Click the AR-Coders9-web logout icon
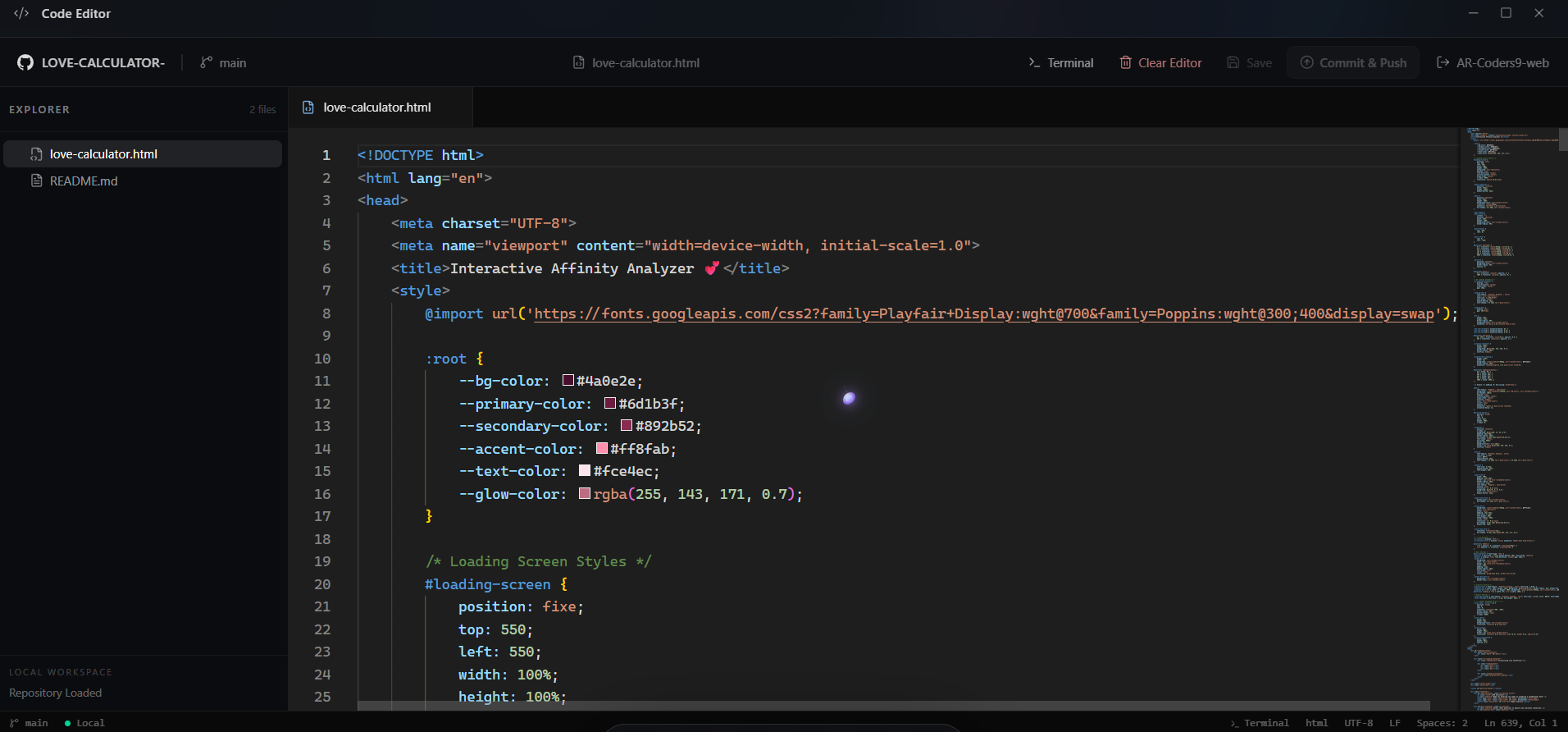 [1443, 62]
